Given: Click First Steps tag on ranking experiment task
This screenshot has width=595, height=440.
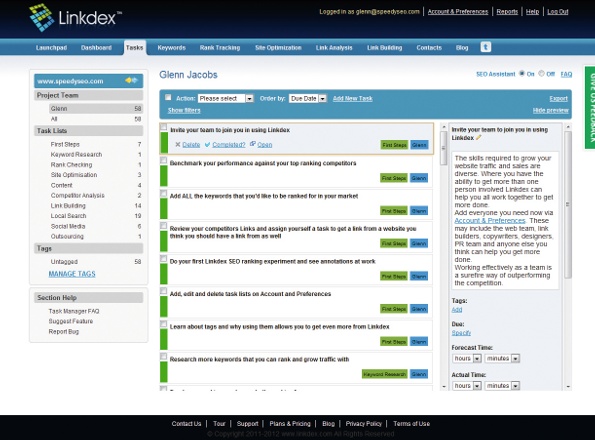Looking at the screenshot, I should click(394, 276).
